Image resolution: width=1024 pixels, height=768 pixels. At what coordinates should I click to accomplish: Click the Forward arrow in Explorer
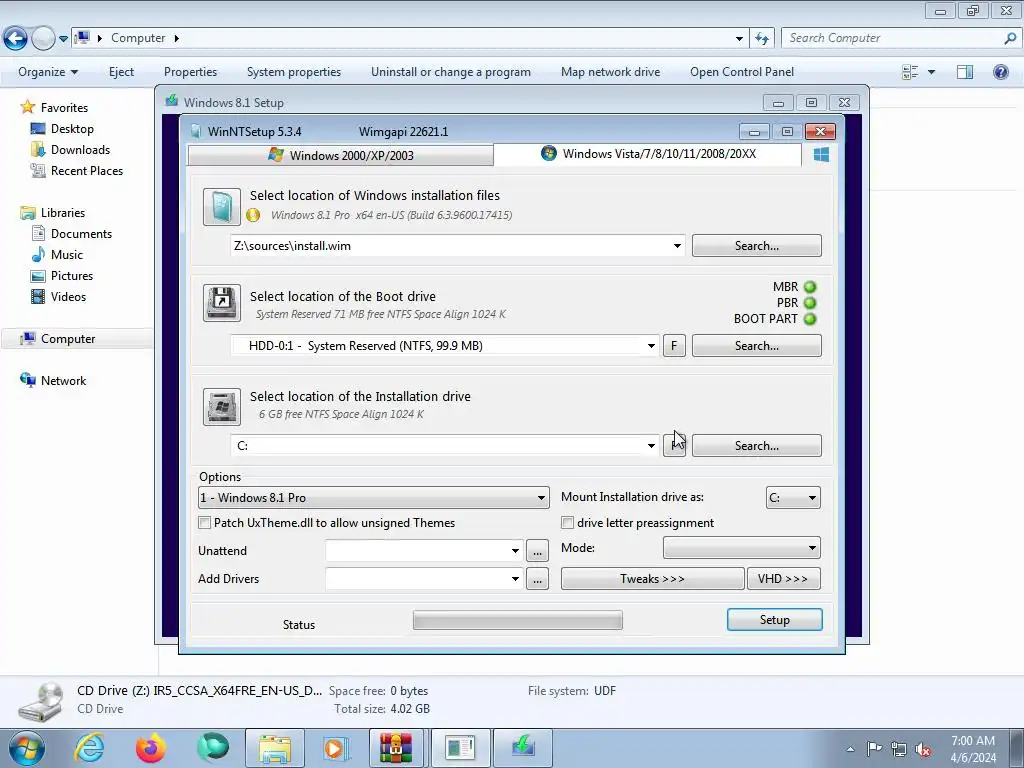pos(43,39)
